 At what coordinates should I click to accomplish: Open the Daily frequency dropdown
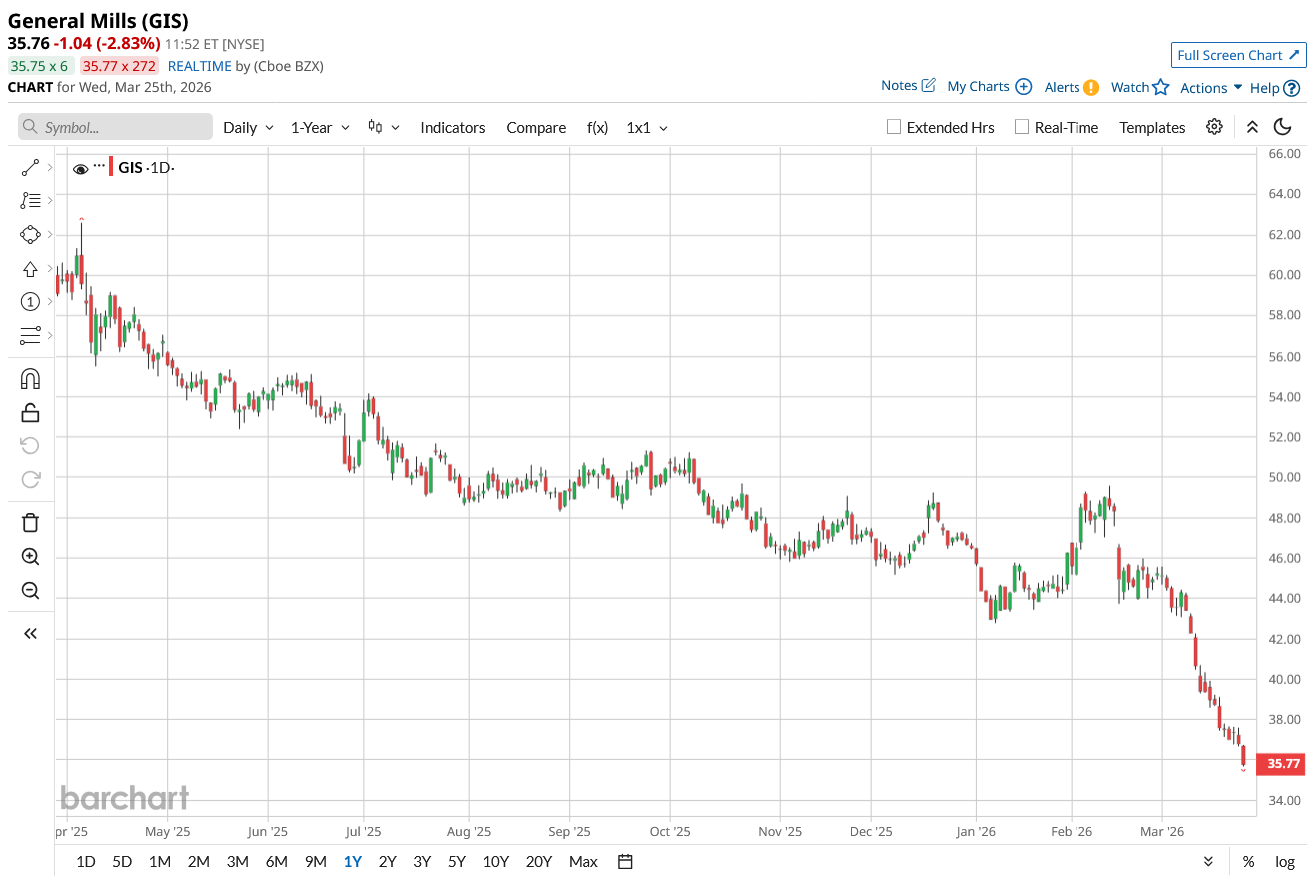click(248, 127)
